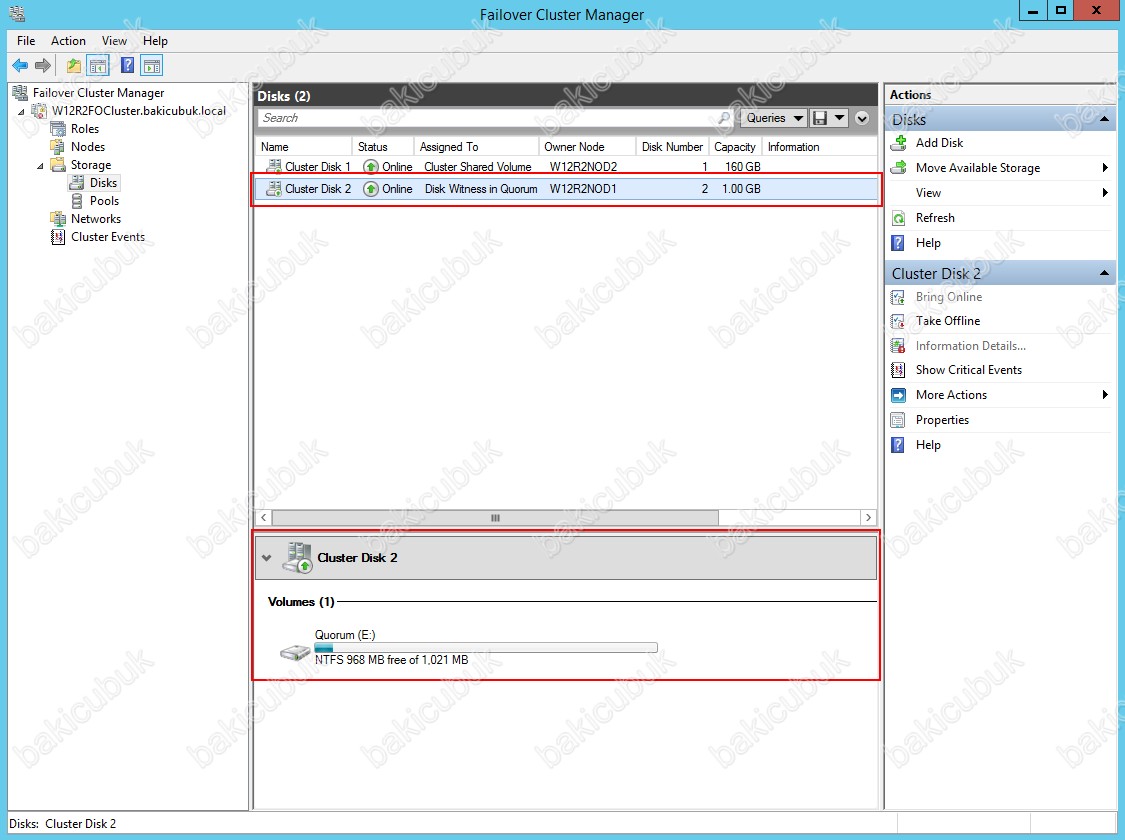Click the horizontal scrollbar right arrow
The image size is (1125, 840).
[x=868, y=517]
